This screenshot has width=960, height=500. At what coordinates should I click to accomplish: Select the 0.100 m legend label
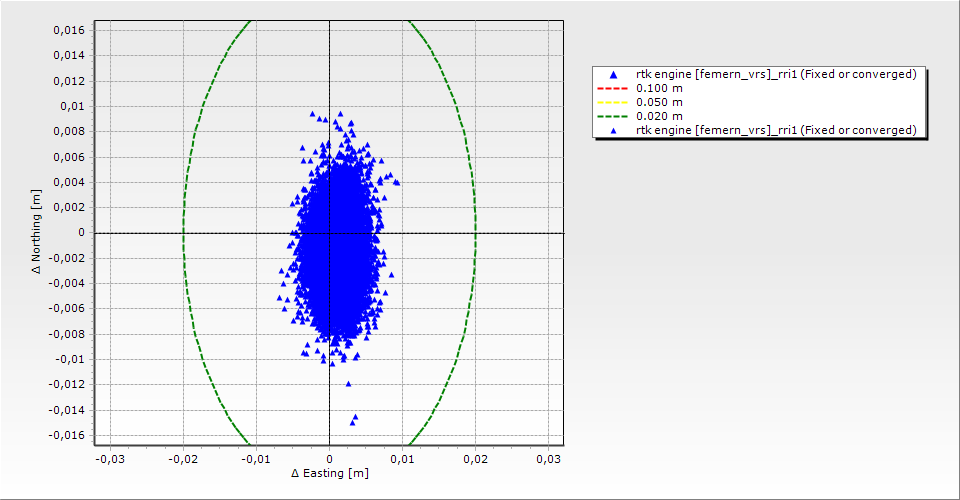click(659, 88)
